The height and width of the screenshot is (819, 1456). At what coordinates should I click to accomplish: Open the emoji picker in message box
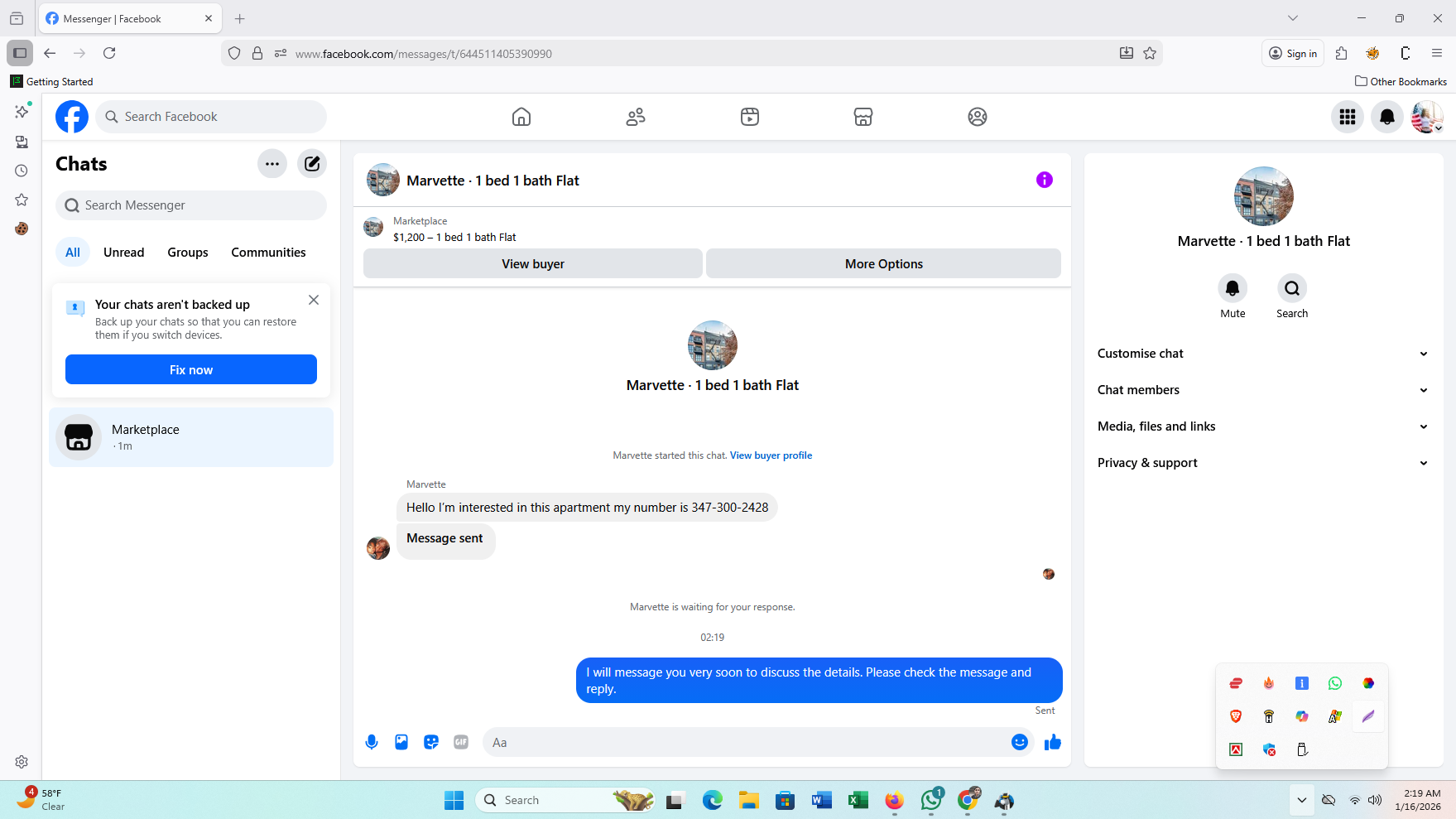coord(1020,743)
